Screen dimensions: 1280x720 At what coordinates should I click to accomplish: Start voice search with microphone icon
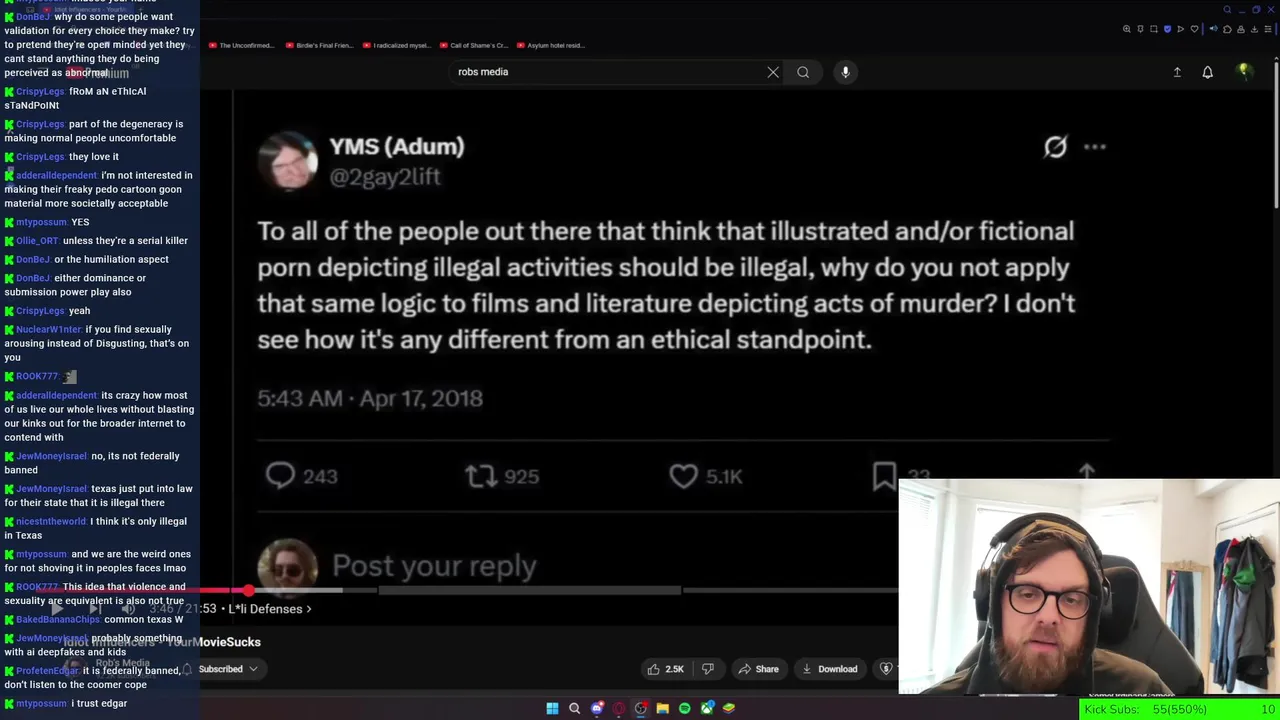(845, 72)
